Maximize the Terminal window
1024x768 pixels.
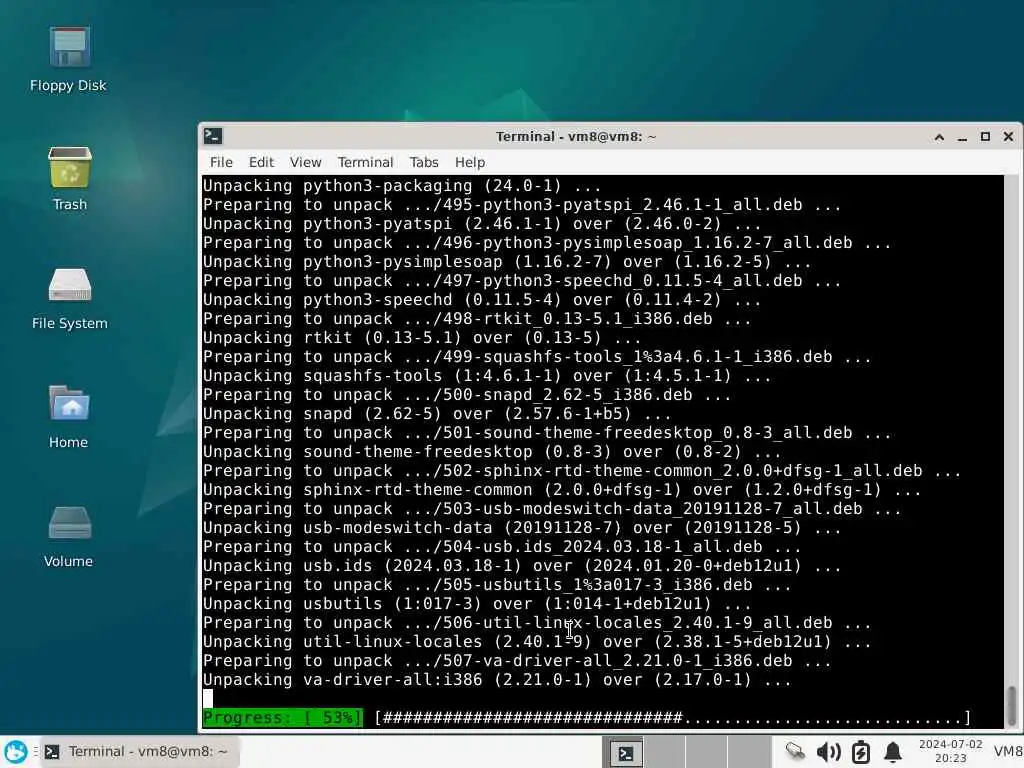click(985, 136)
